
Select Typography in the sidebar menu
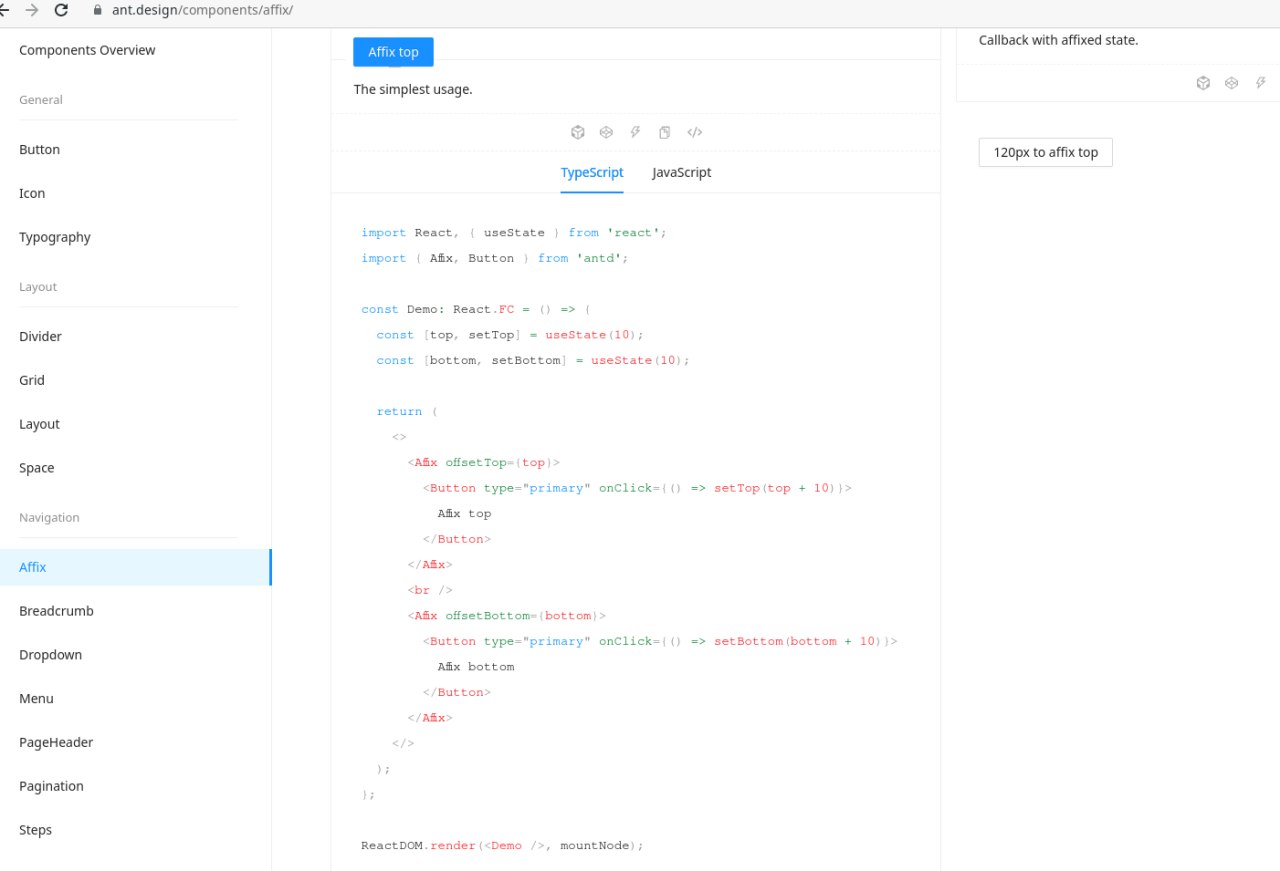coord(55,237)
